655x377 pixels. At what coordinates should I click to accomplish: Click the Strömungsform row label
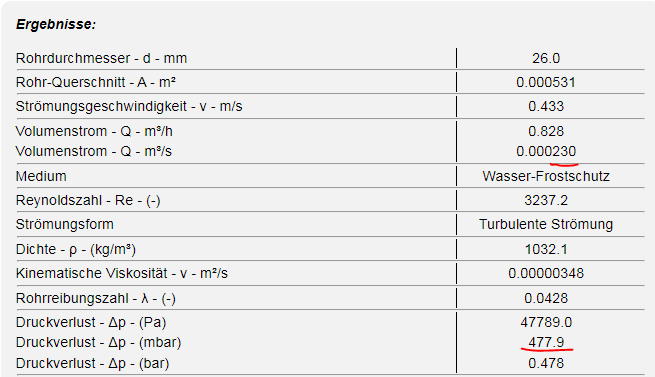click(x=65, y=224)
